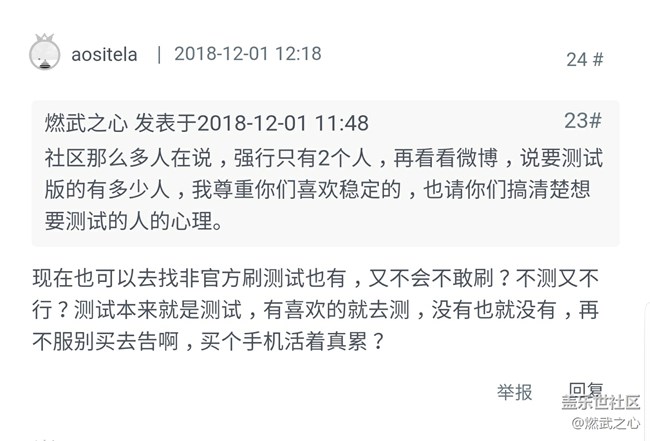Open quoted author 燃武之心 profile
The image size is (650, 441).
pyautogui.click(x=86, y=123)
